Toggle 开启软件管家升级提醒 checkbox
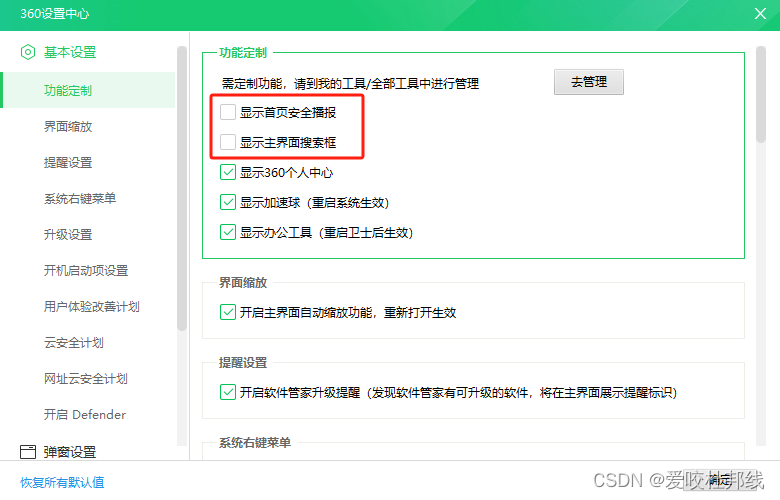Viewport: 780px width, 500px height. (x=228, y=393)
